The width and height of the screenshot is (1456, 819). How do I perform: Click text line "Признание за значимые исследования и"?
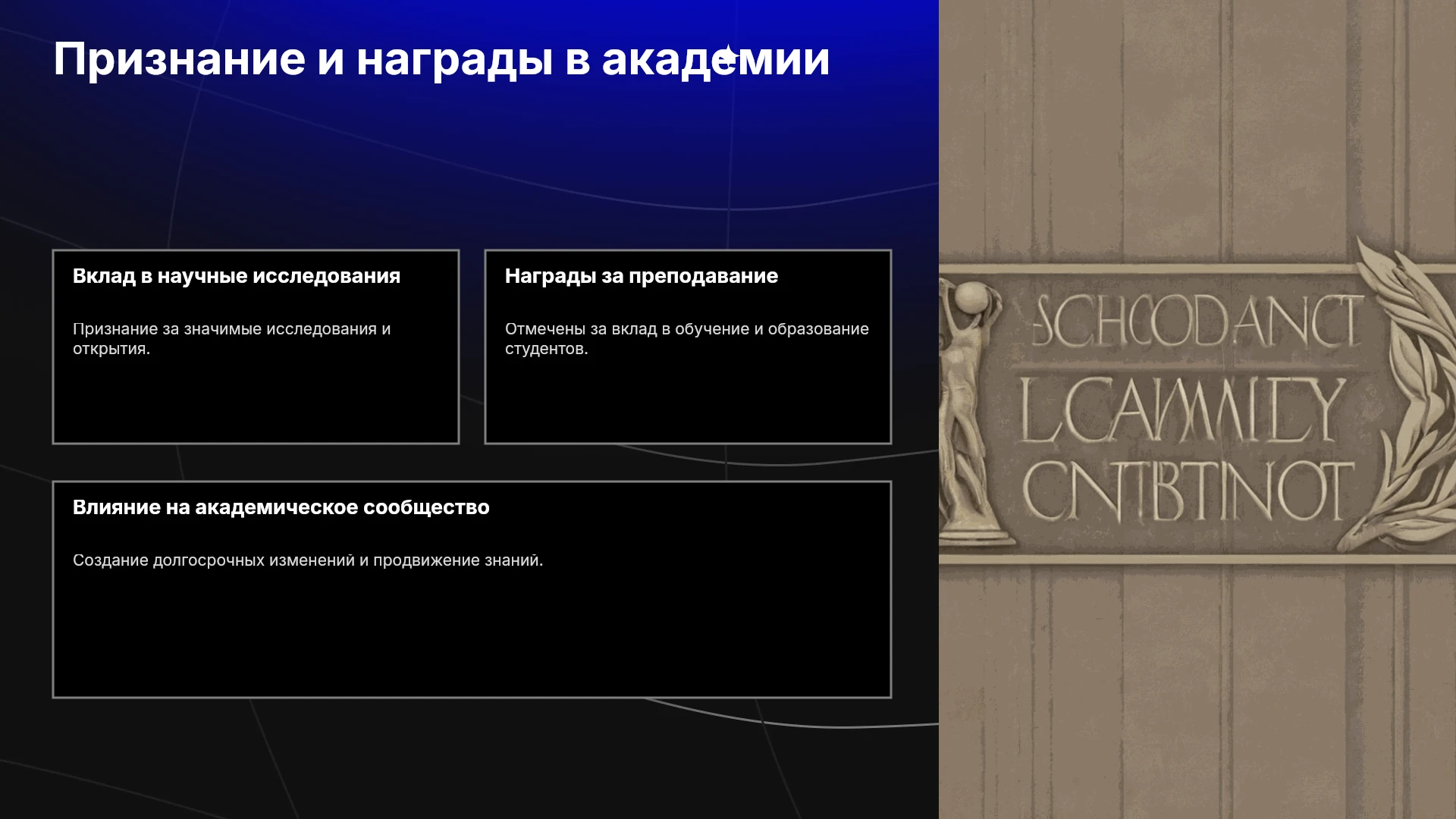231,329
